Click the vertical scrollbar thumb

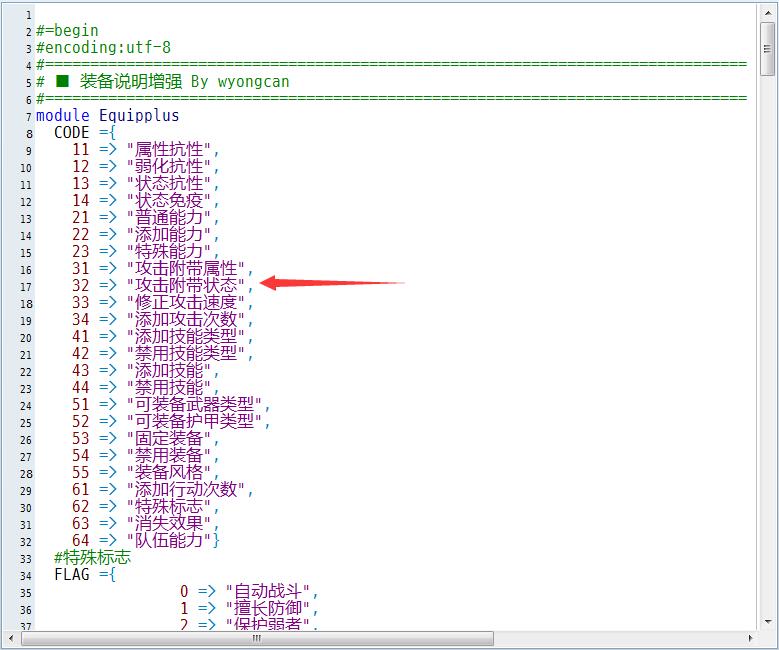[x=768, y=49]
